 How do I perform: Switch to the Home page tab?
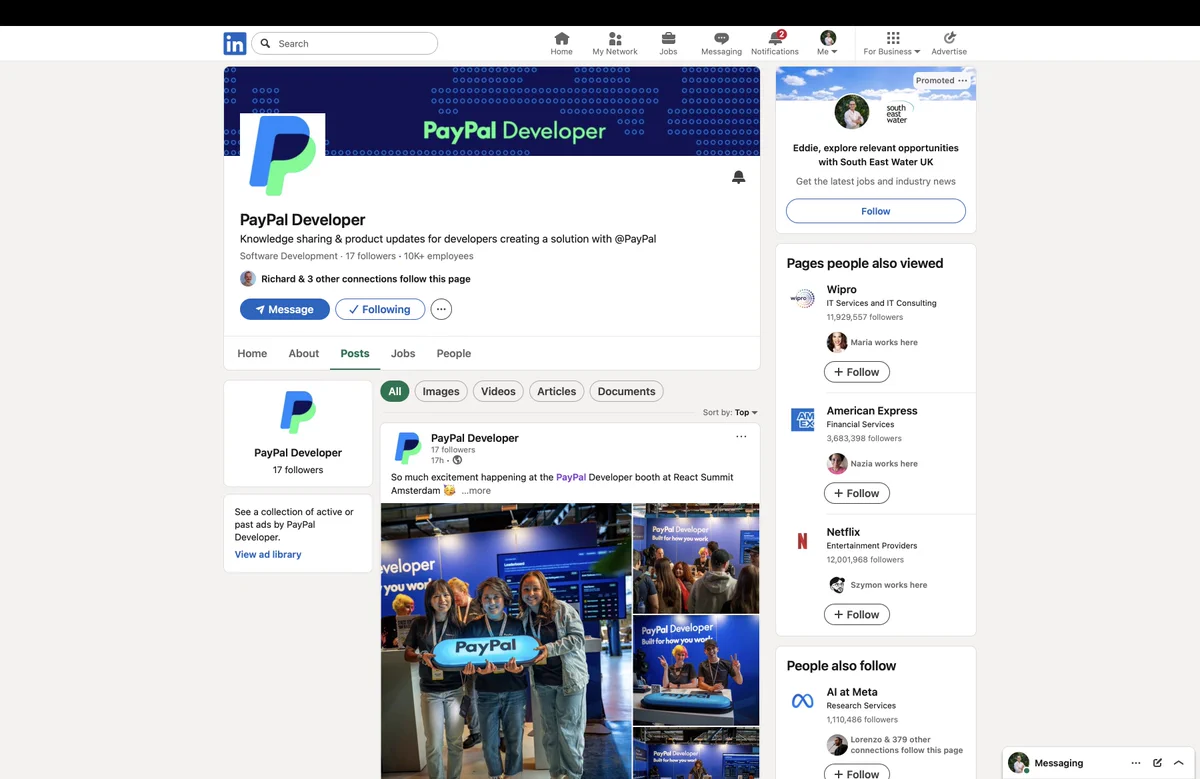pyautogui.click(x=252, y=353)
